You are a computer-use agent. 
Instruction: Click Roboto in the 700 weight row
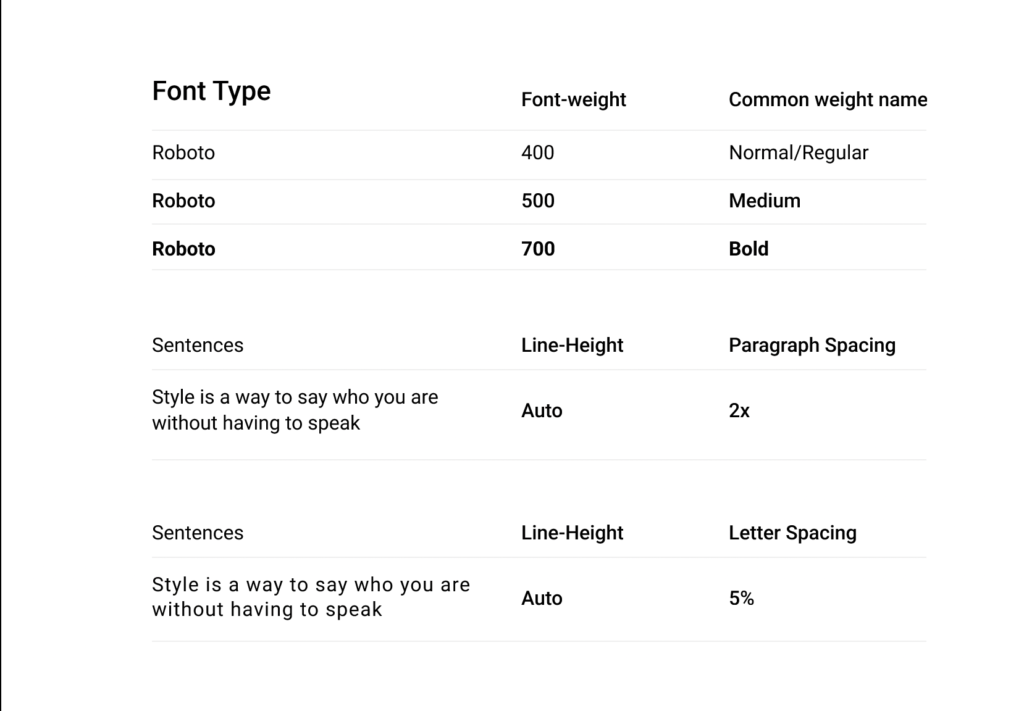click(x=183, y=249)
